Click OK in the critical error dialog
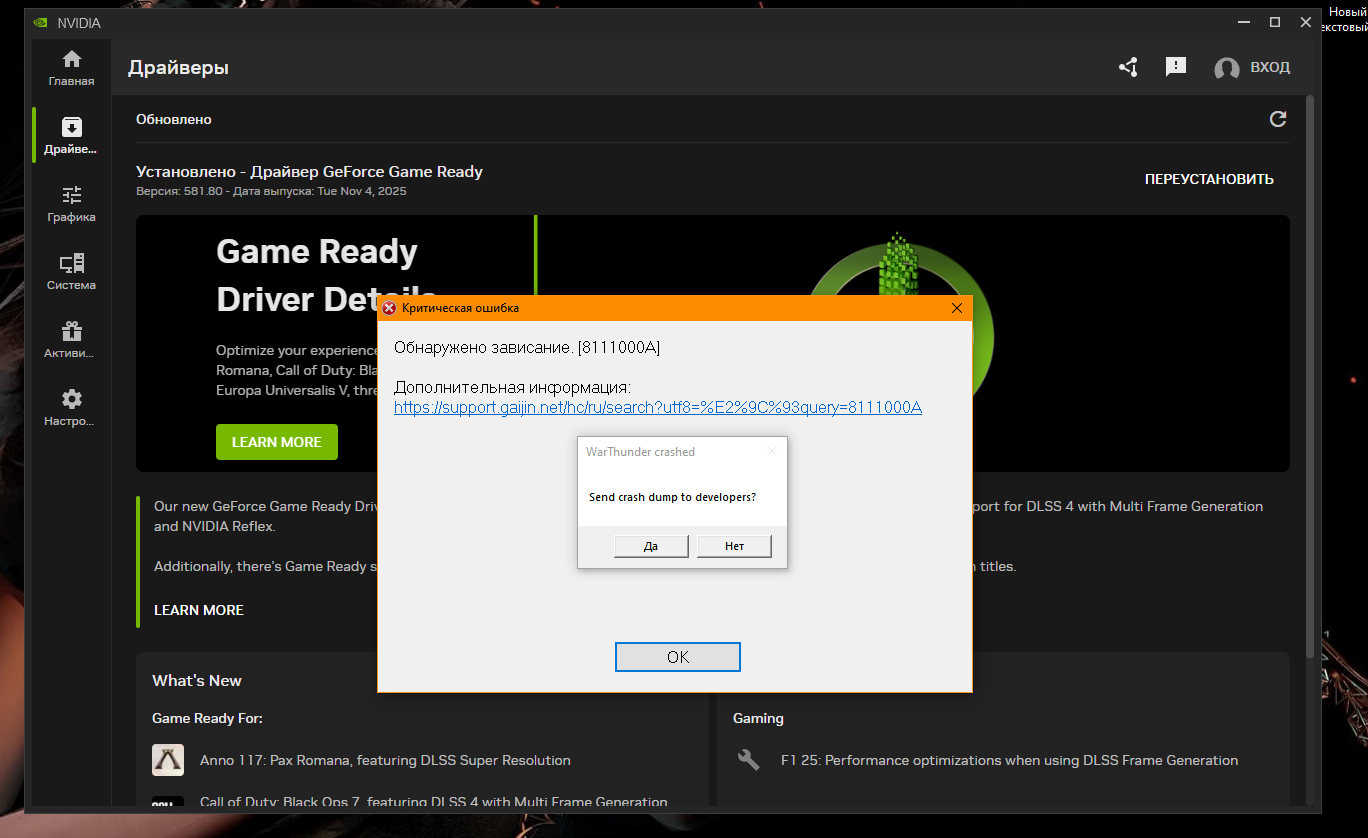Screen dimensions: 1368x838 (677, 657)
